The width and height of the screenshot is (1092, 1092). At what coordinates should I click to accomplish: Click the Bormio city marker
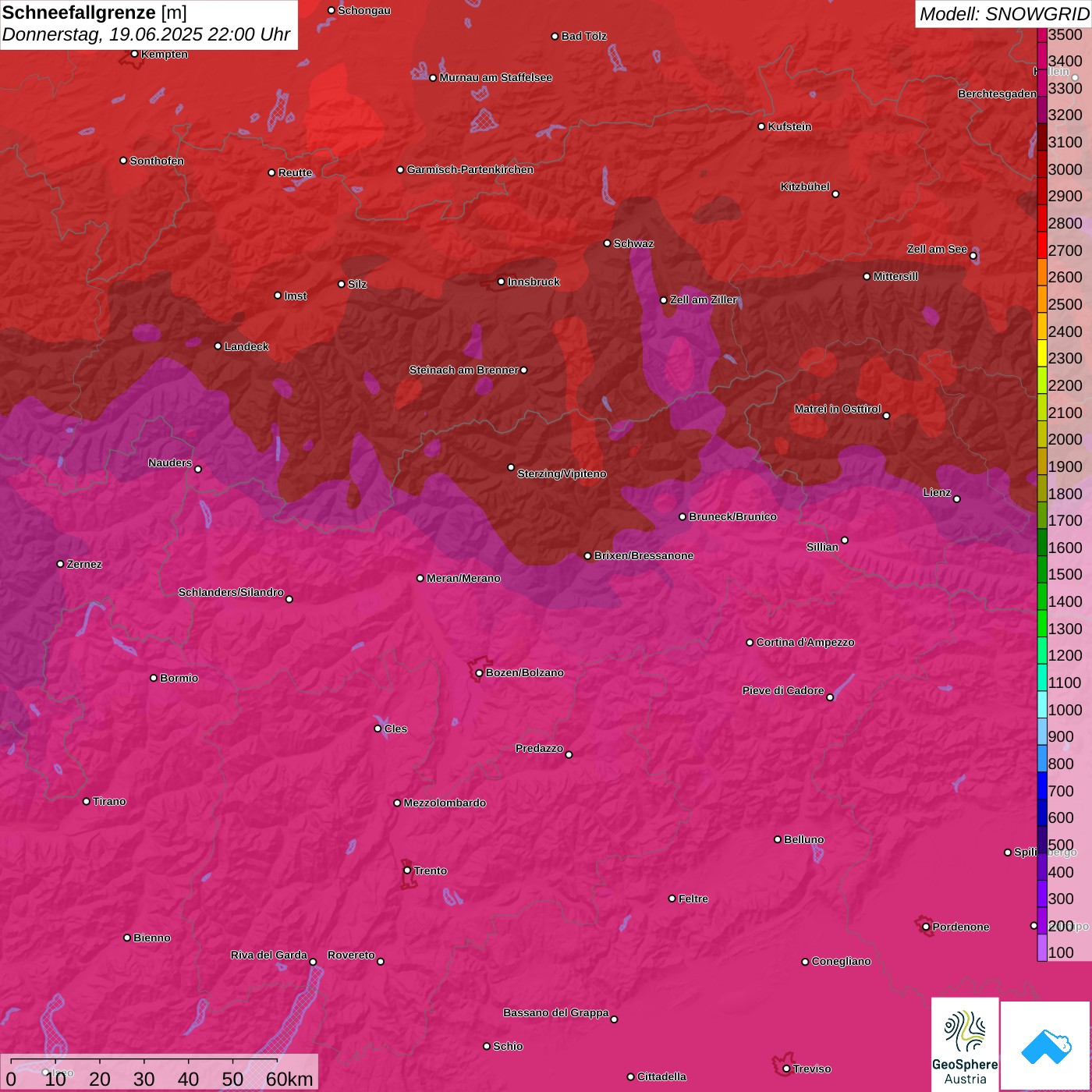pyautogui.click(x=154, y=678)
